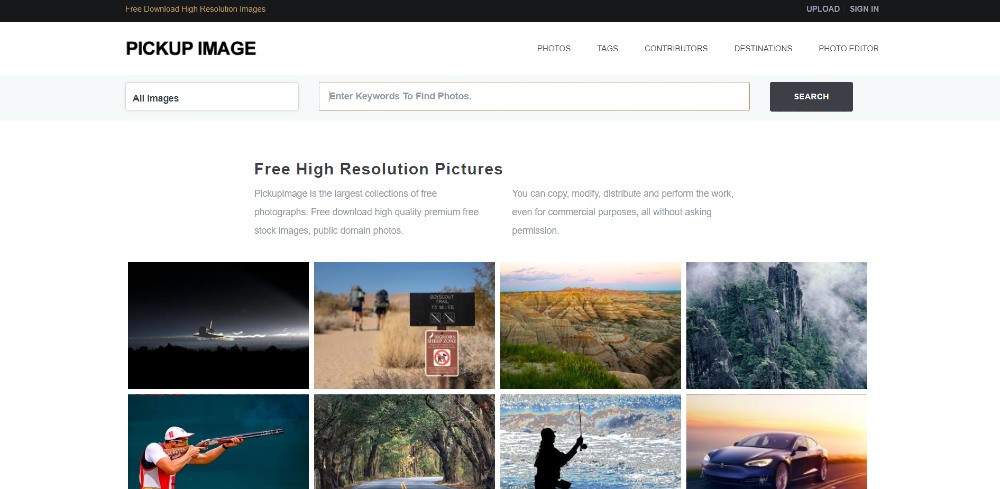Open the misty mountain cliffs photo
This screenshot has width=1000, height=489.
tap(776, 325)
